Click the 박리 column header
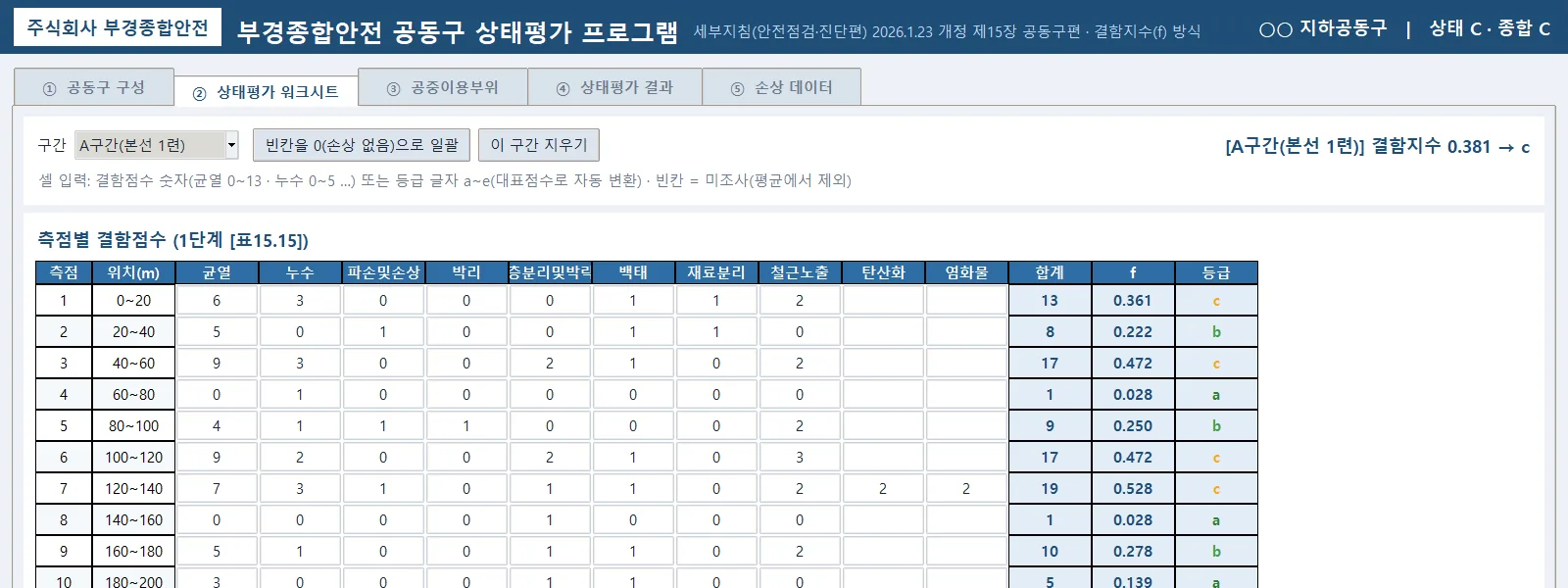The height and width of the screenshot is (588, 1568). point(466,272)
